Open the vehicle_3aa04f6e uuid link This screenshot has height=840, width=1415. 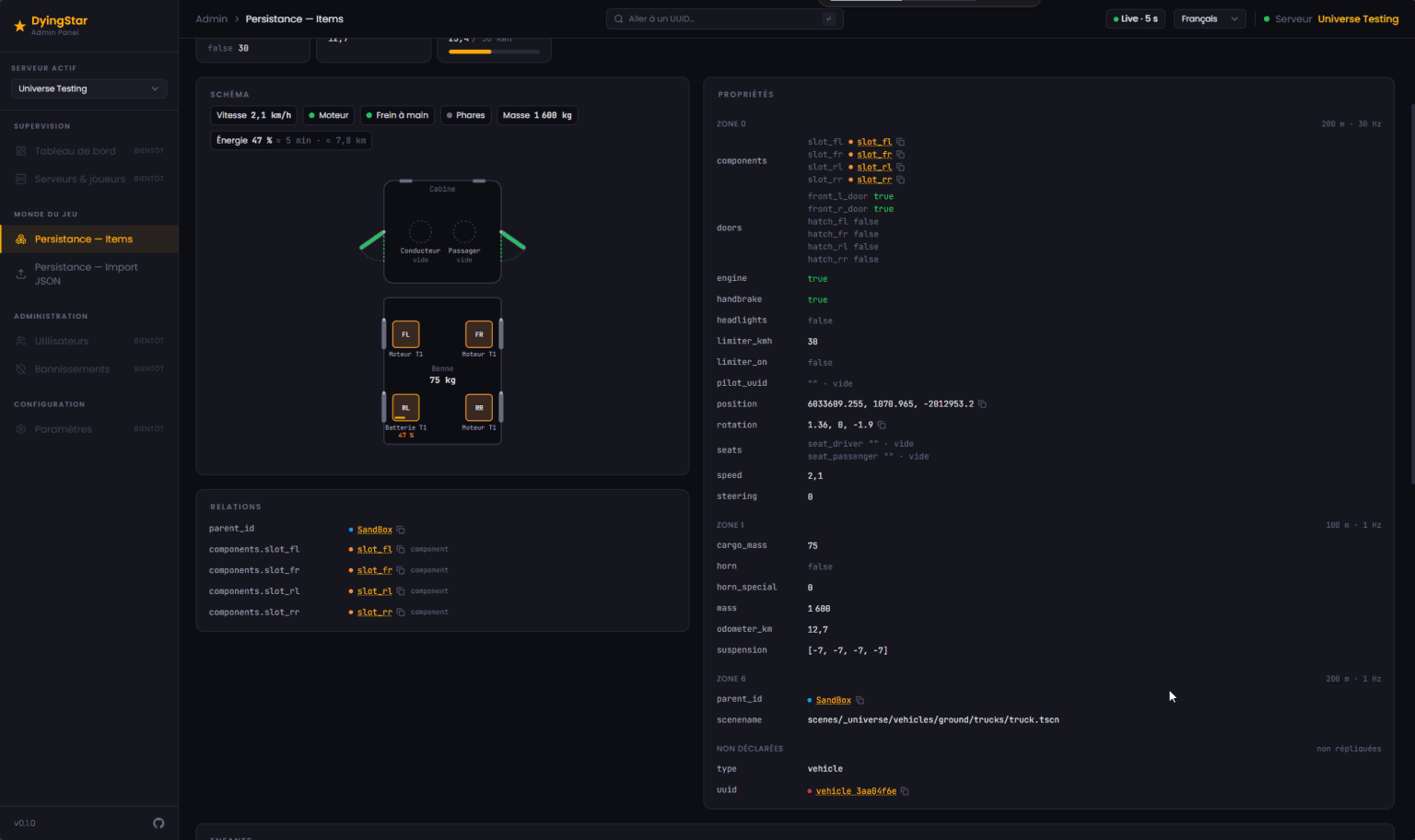click(856, 791)
